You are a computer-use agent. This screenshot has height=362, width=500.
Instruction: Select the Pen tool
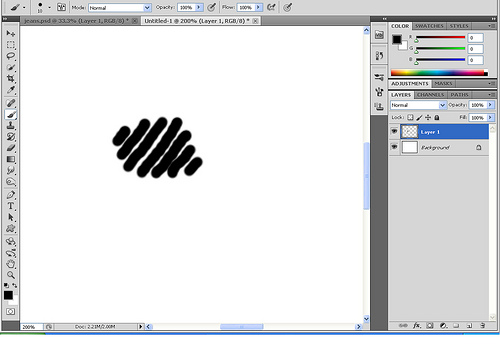pos(11,195)
